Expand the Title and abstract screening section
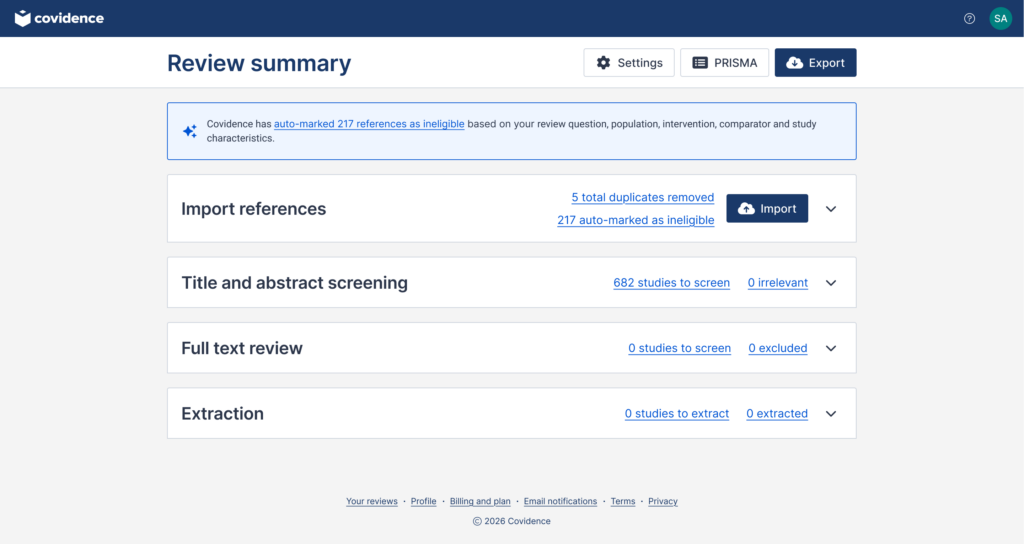Screen dimensions: 1024x544 (x=830, y=283)
